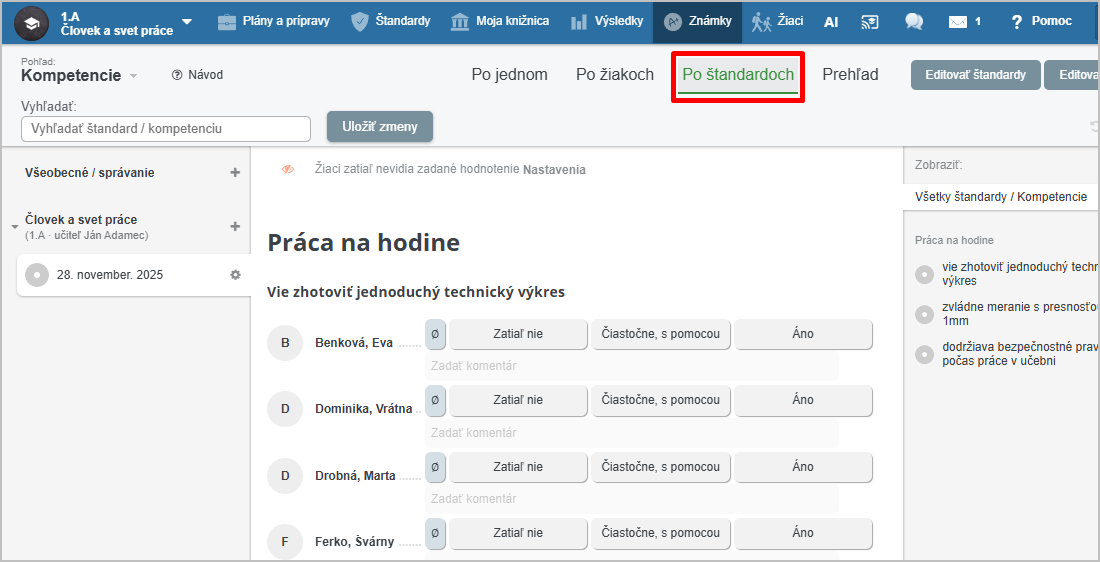Click the crossed-eye visibility icon
Image resolution: width=1100 pixels, height=562 pixels.
288,170
